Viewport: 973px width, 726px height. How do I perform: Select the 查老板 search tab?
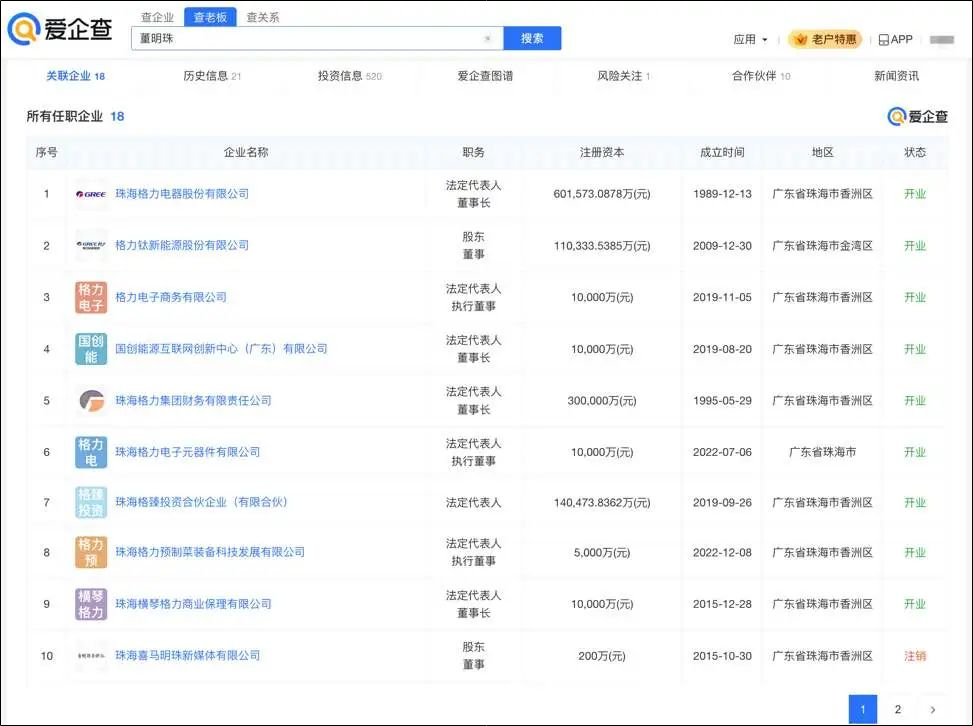coord(210,17)
